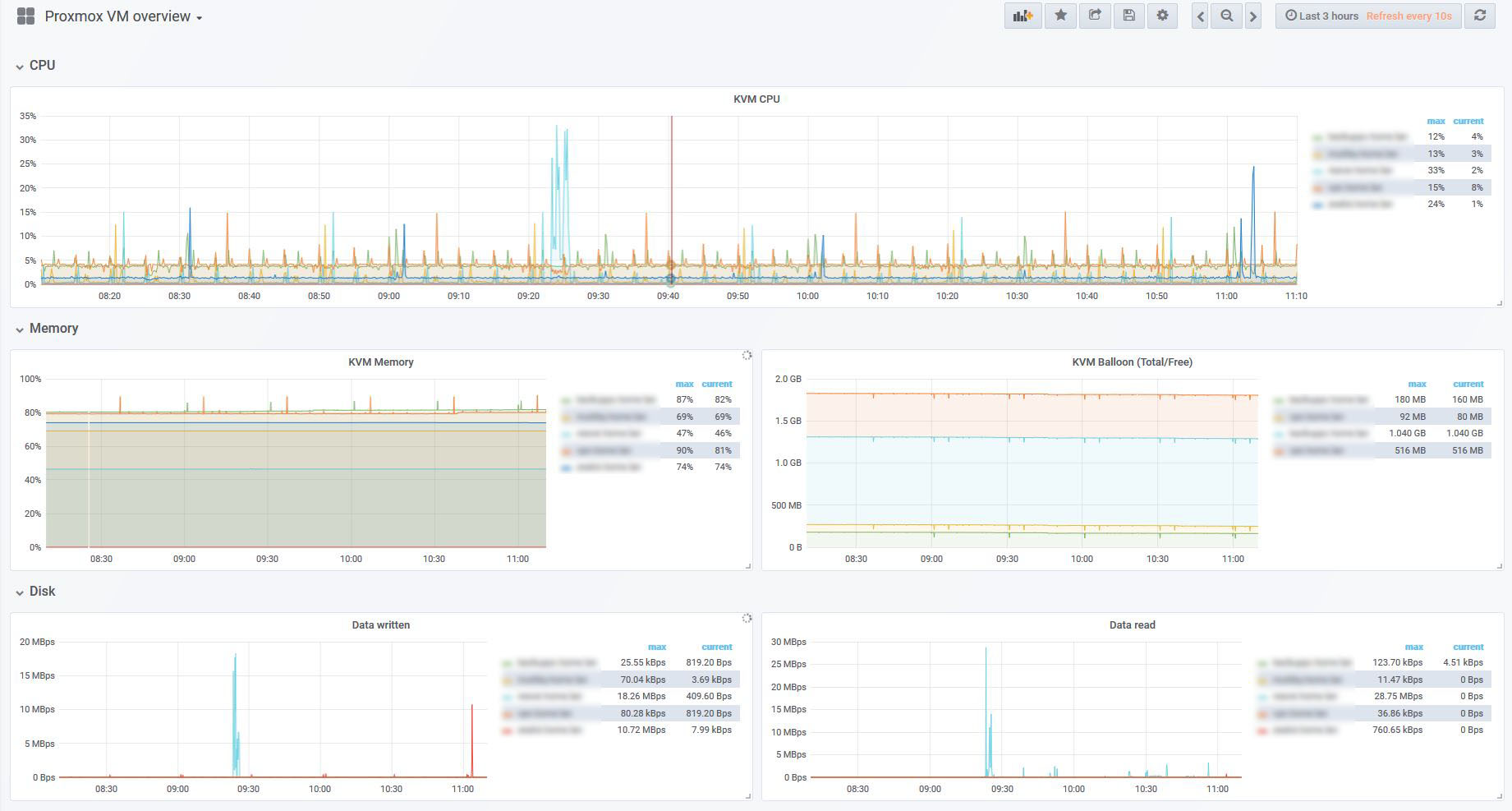Viewport: 1512px width, 811px height.
Task: Star this dashboard as favorite
Action: click(x=1061, y=16)
